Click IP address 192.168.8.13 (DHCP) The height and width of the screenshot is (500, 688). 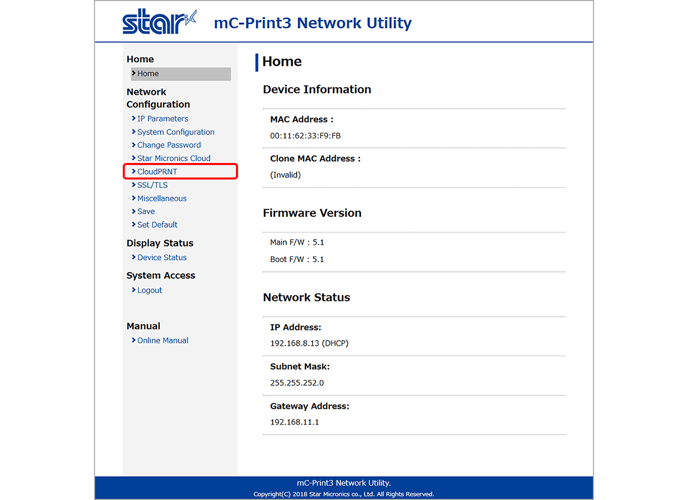(309, 343)
